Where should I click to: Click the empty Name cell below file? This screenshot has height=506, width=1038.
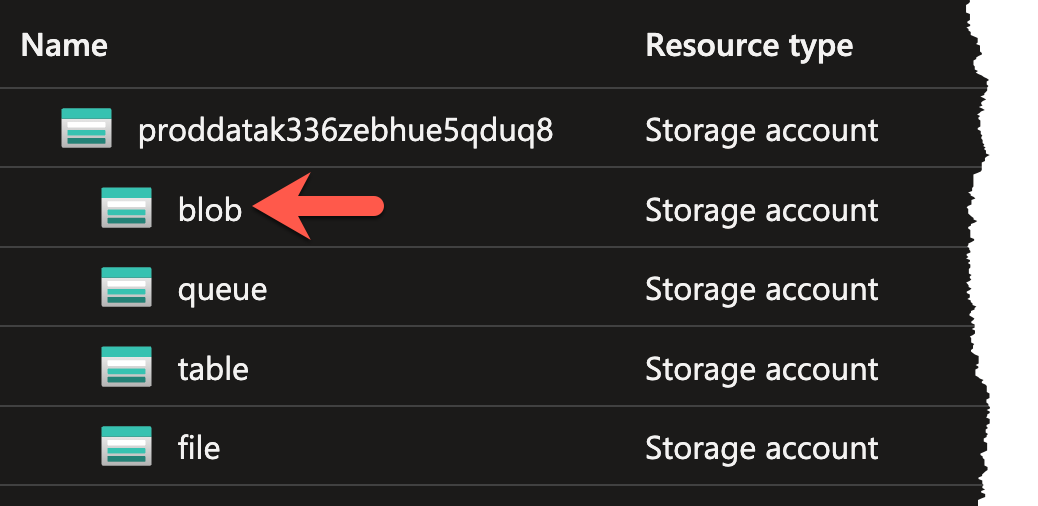[x=300, y=496]
